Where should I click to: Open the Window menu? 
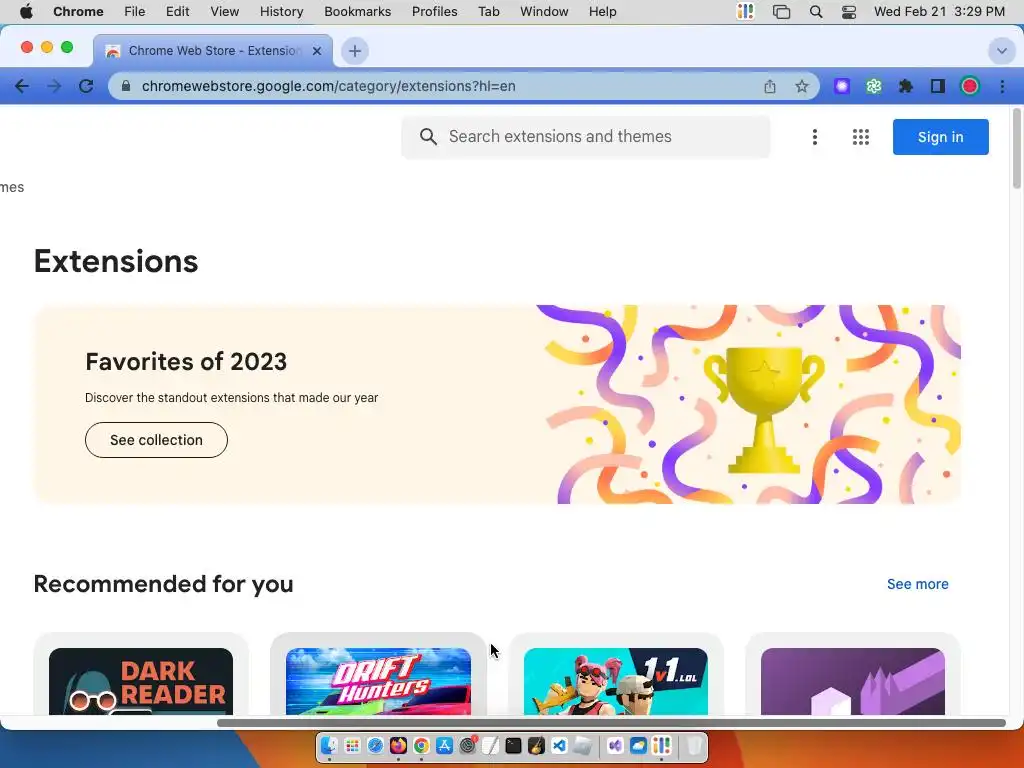point(544,12)
